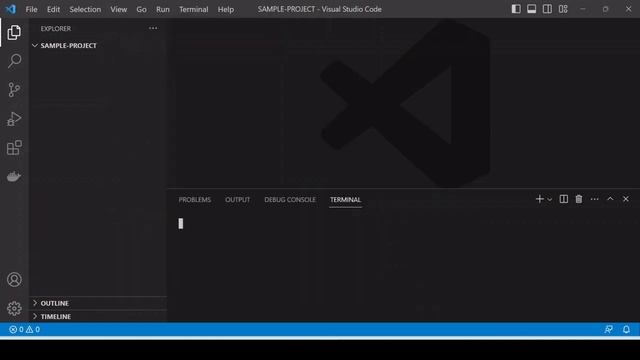
Task: Open Explorer views and more actions ellipsis
Action: pyautogui.click(x=153, y=28)
